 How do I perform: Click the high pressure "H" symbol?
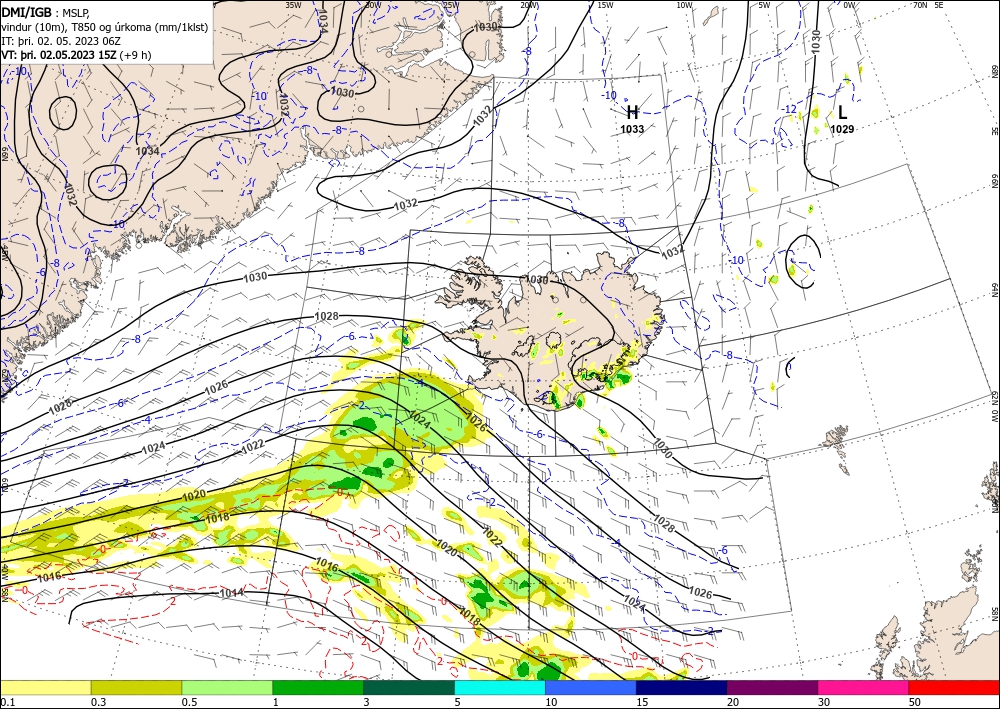pyautogui.click(x=632, y=113)
